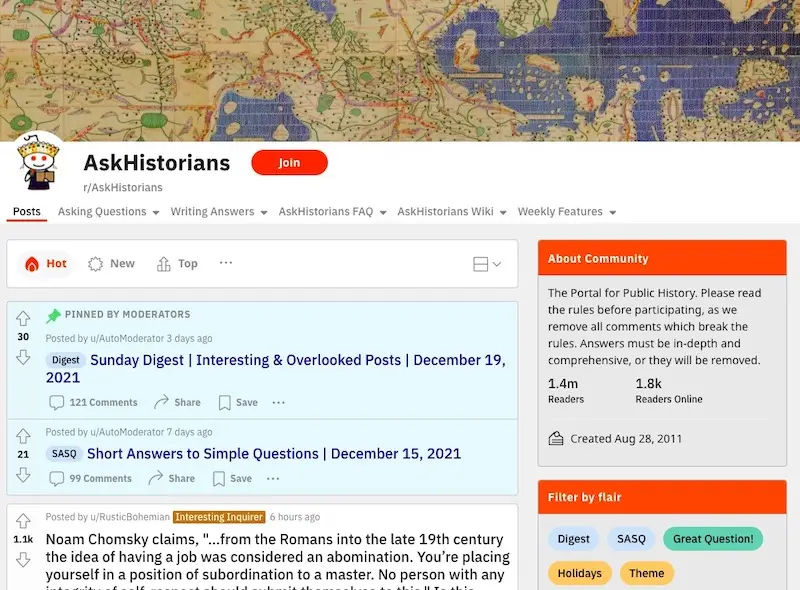Save the Sunday Digest post

(x=238, y=402)
